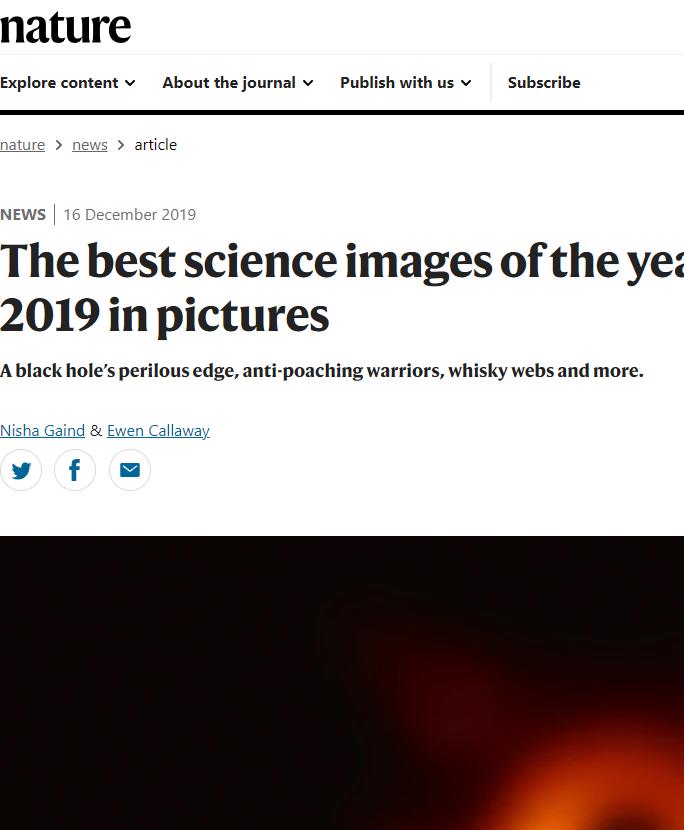Click the NEWS label above the headline
Screen dimensions: 684x830
click(x=23, y=214)
